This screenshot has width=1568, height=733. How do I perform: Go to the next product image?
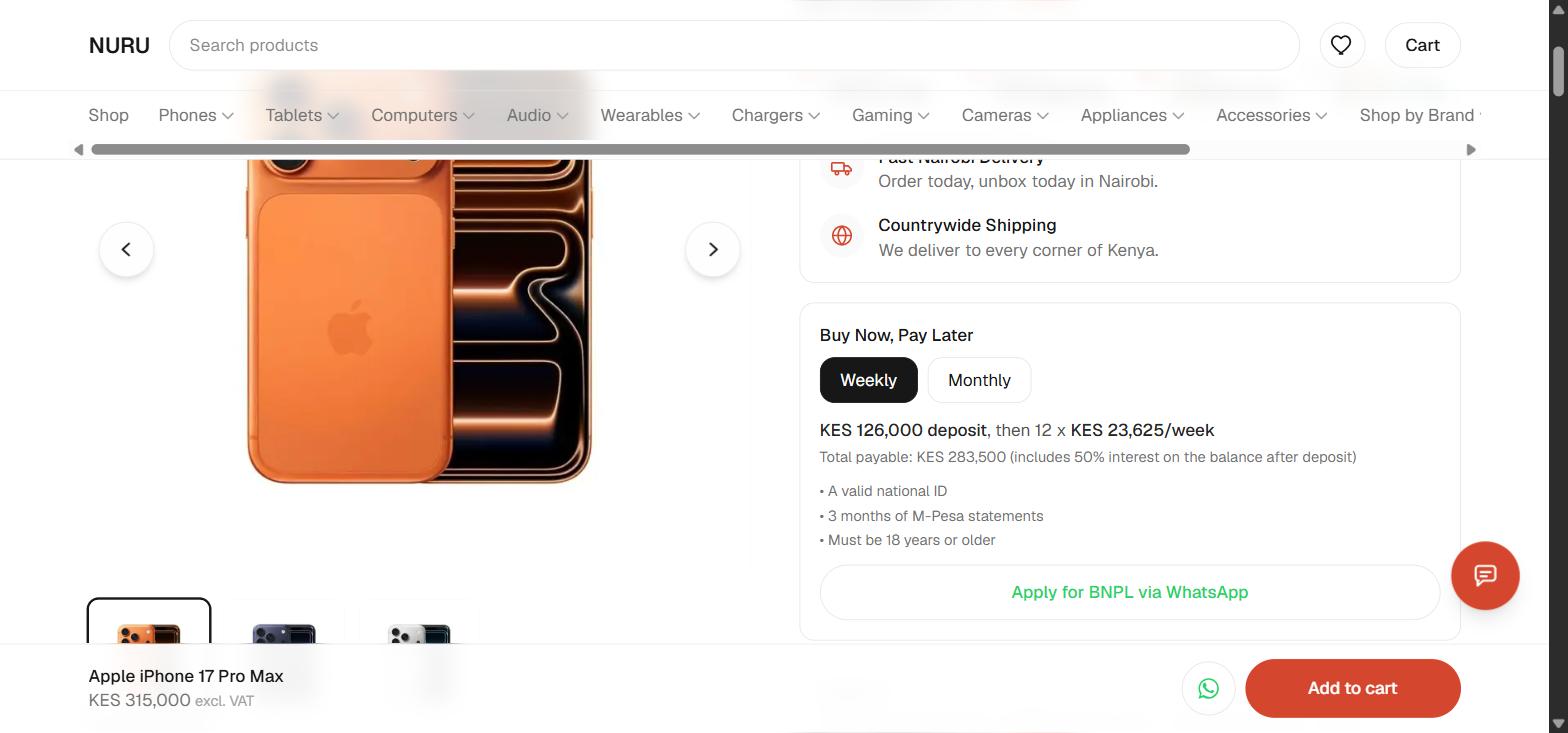(713, 249)
